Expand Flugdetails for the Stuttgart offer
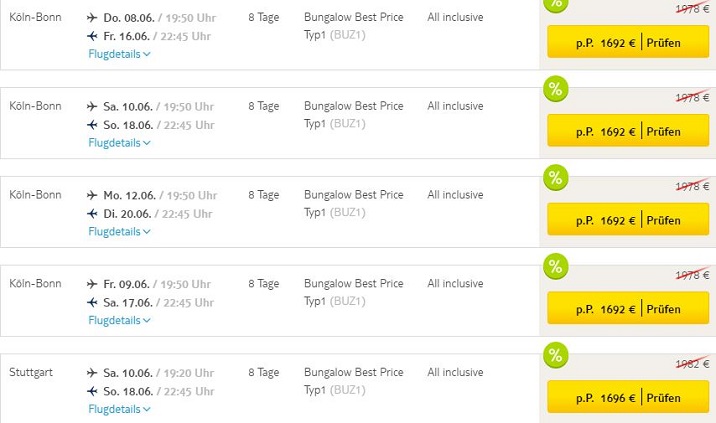Viewport: 716px width, 423px height. pos(119,409)
